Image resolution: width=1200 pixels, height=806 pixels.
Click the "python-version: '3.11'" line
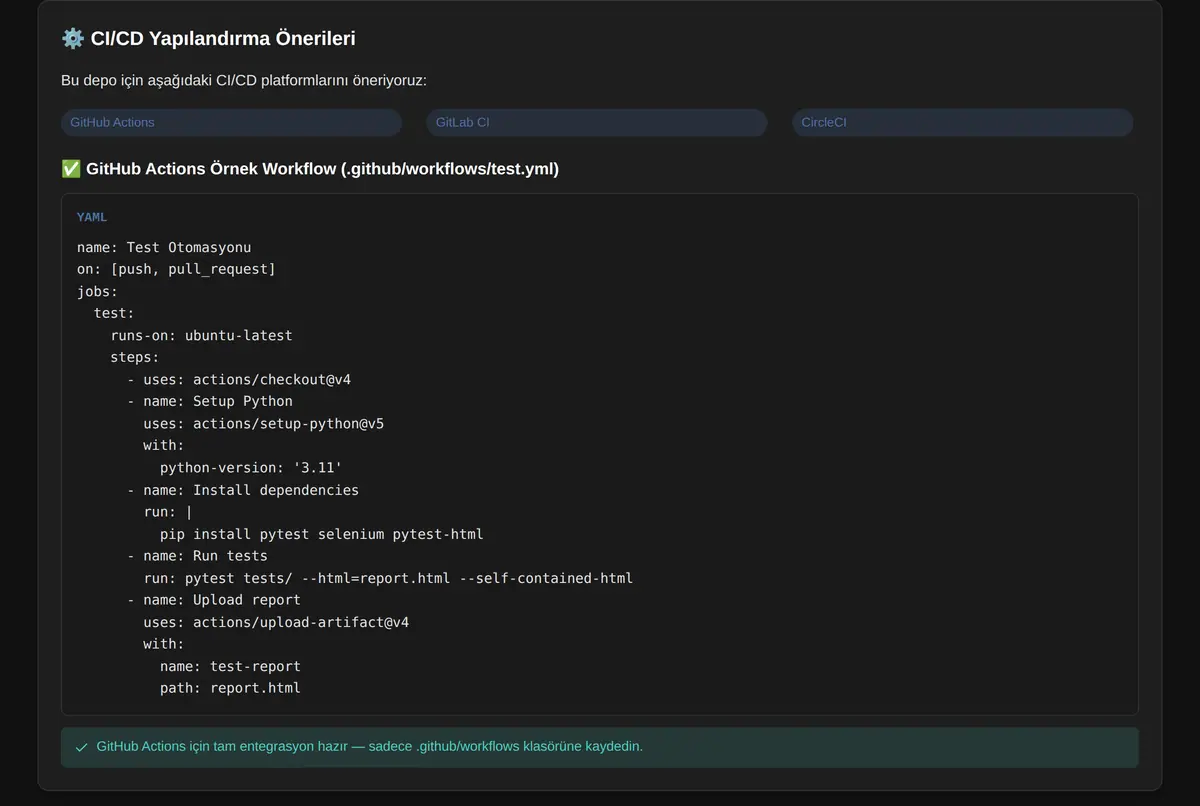click(251, 467)
